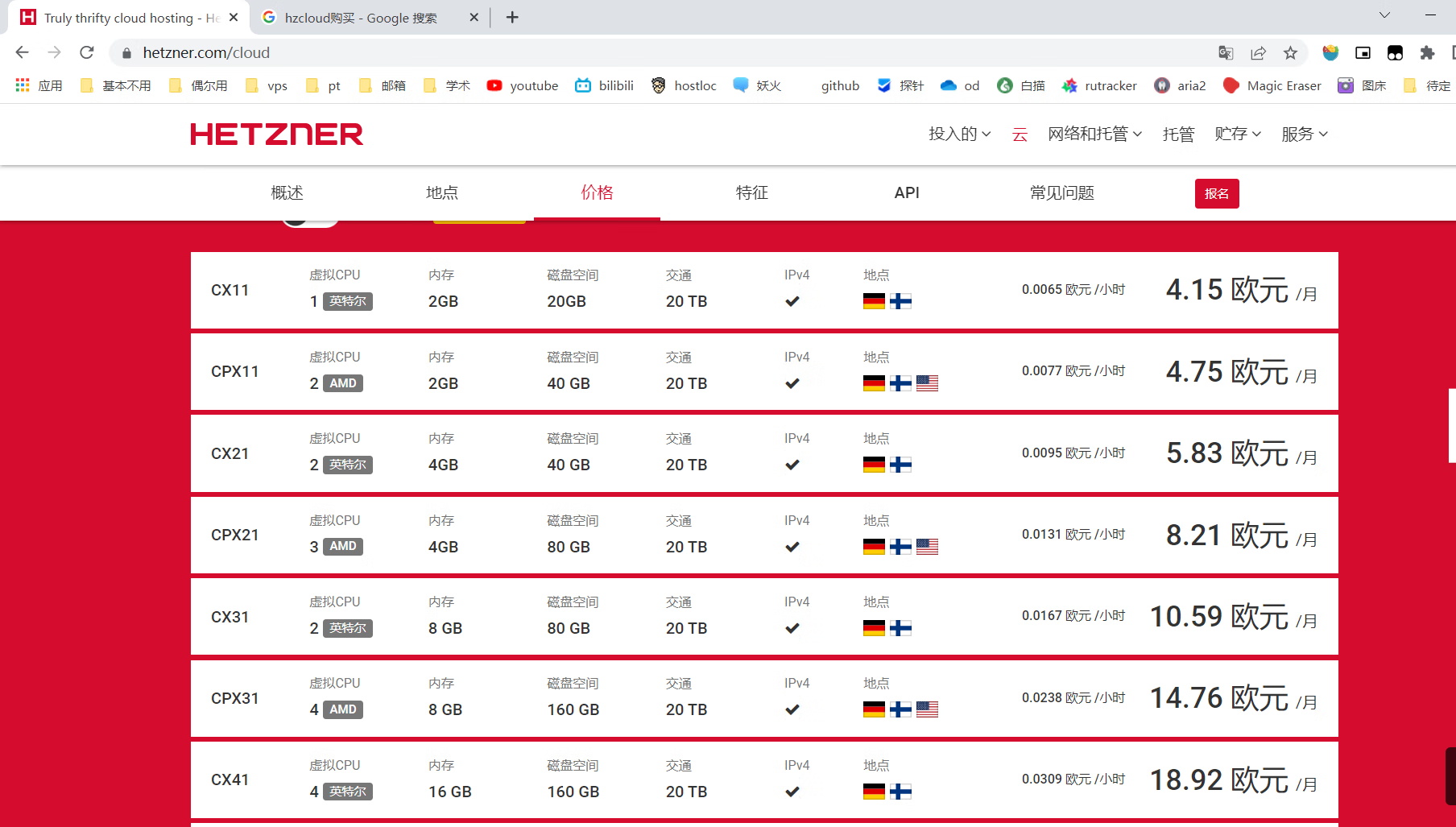Viewport: 1456px width, 827px height.
Task: Open the vps bookmark folder
Action: click(x=267, y=85)
